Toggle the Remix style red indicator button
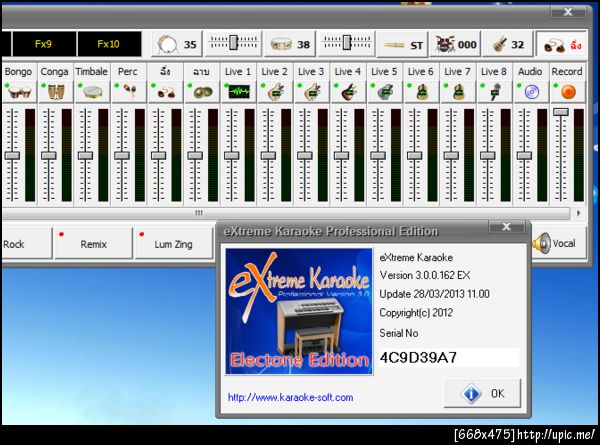Image resolution: width=600 pixels, height=445 pixels. [x=93, y=243]
